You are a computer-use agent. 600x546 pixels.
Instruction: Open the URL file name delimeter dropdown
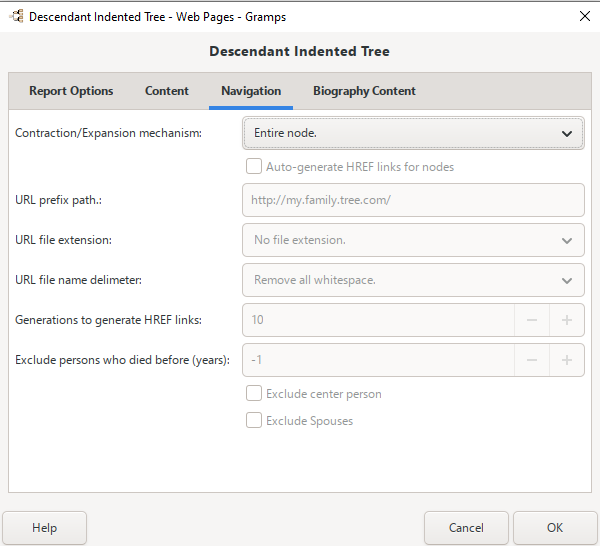413,280
